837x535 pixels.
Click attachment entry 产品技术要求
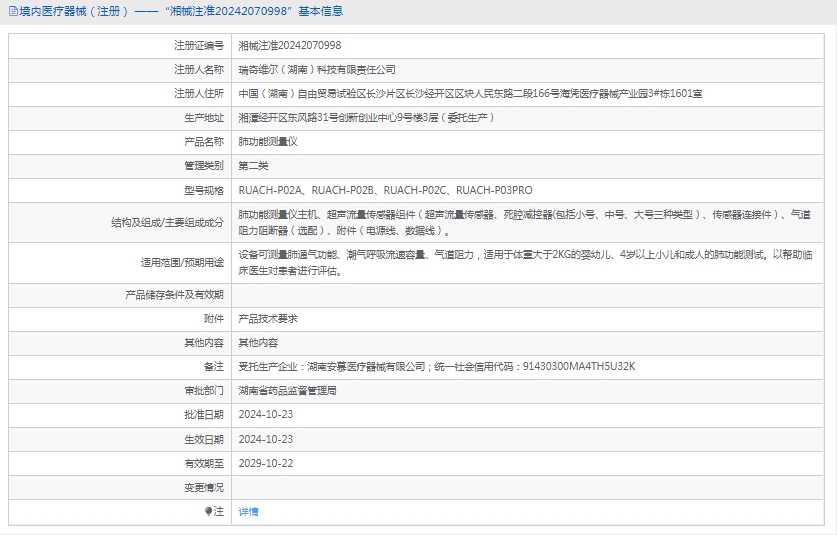point(268,318)
